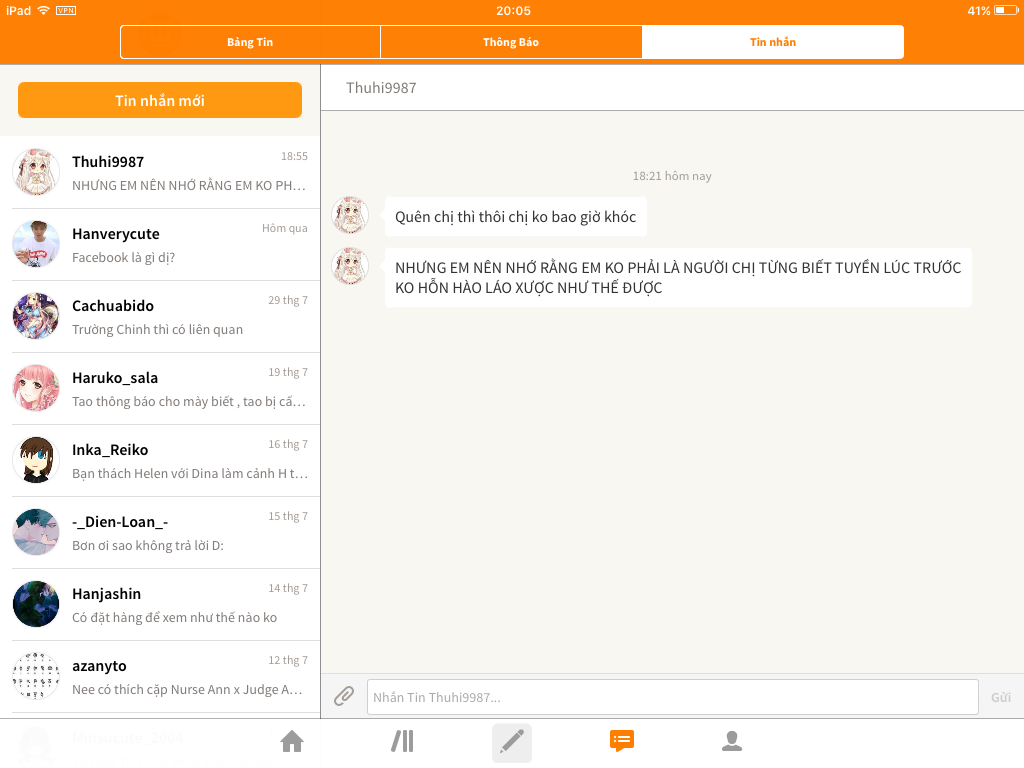
Task: Click the Nhắn Tin Thuhi9987 input field
Action: (672, 697)
